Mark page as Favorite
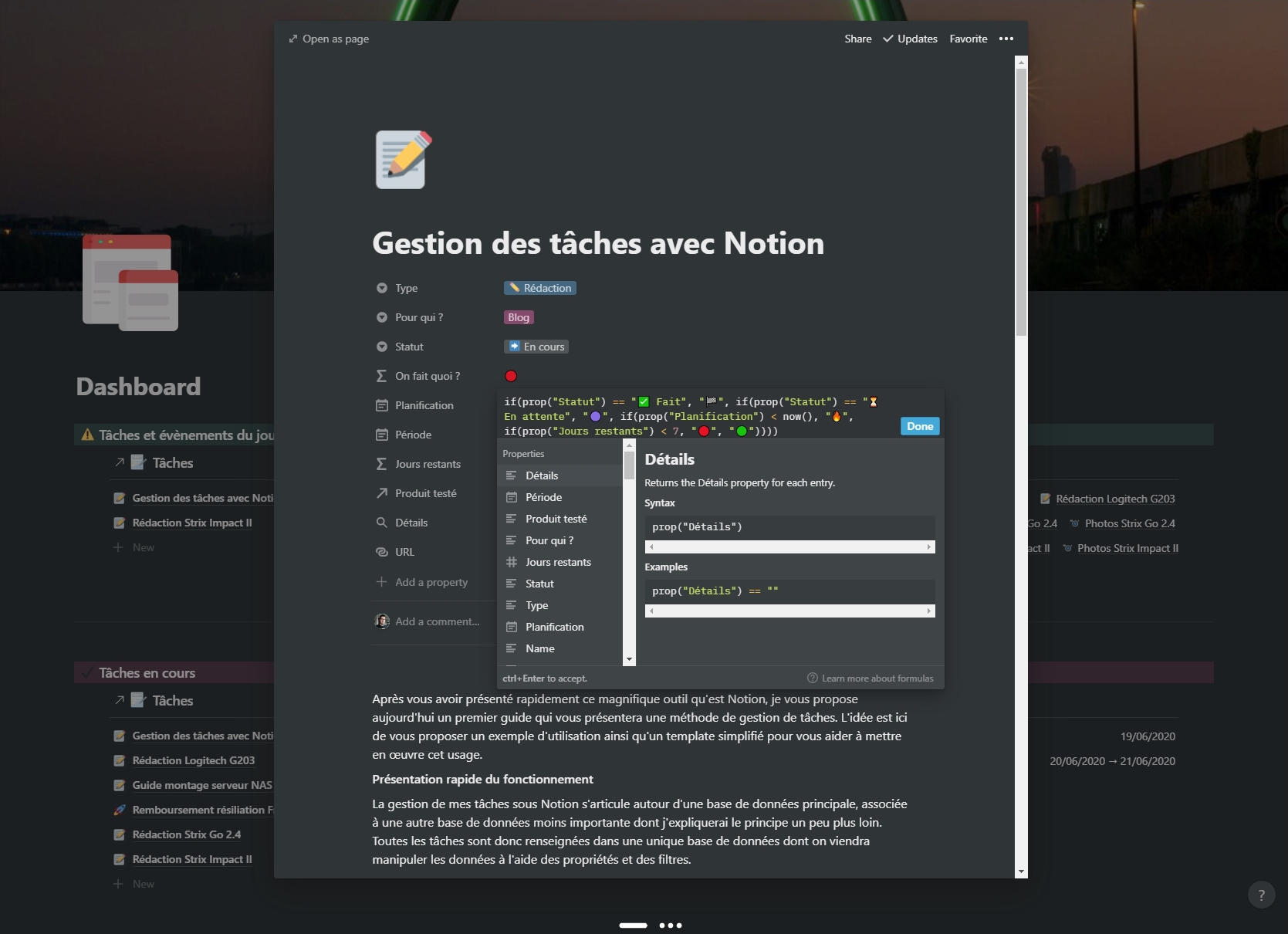Image resolution: width=1288 pixels, height=934 pixels. 969,39
